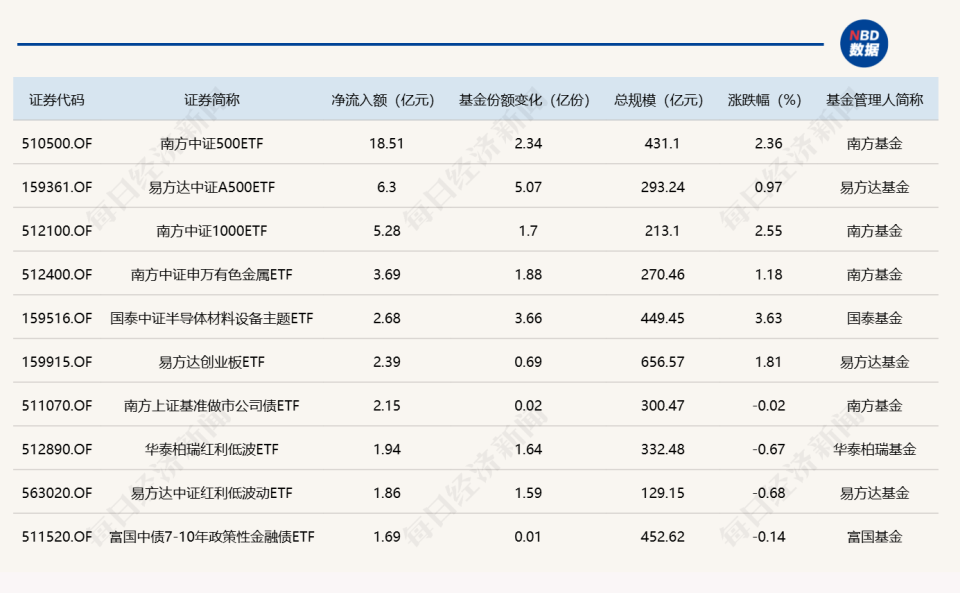Click the 基金管理人简称 column header
The image size is (960, 593).
pyautogui.click(x=874, y=100)
